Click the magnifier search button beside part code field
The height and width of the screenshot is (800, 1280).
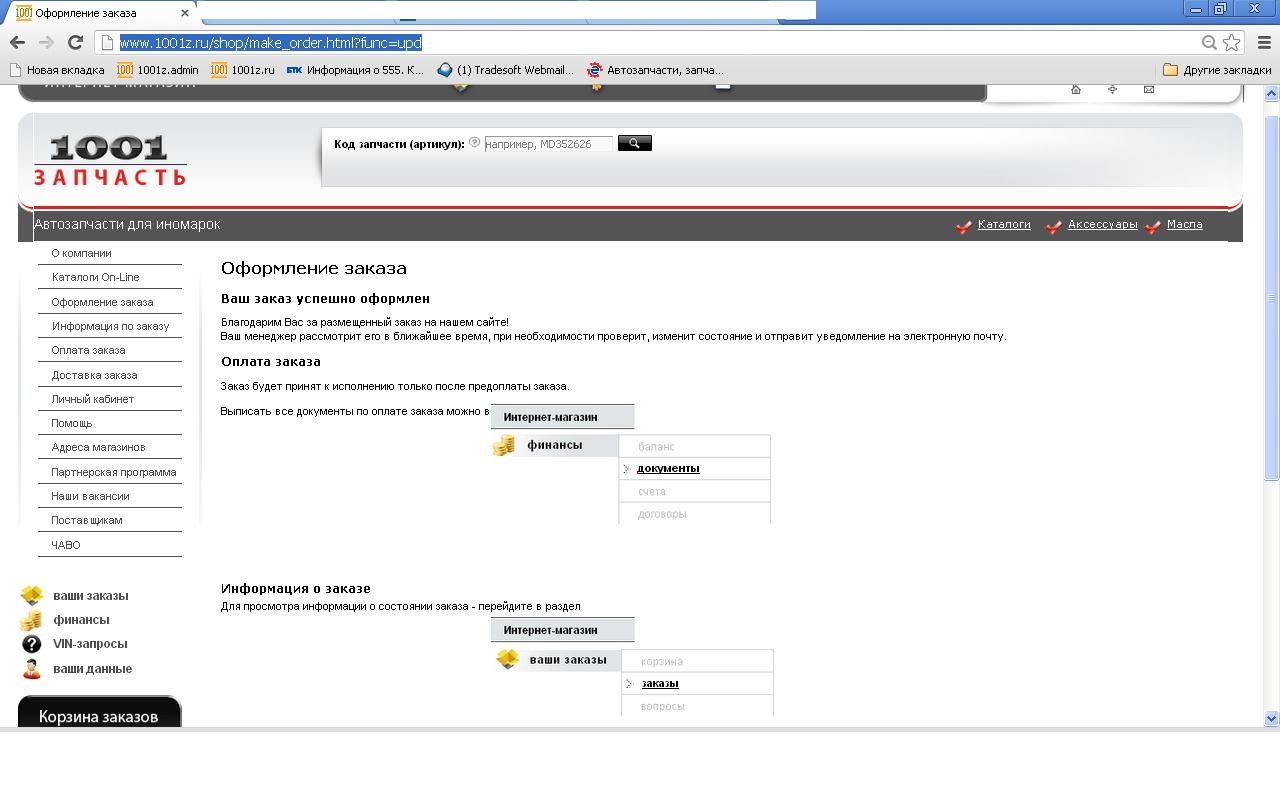click(x=634, y=143)
